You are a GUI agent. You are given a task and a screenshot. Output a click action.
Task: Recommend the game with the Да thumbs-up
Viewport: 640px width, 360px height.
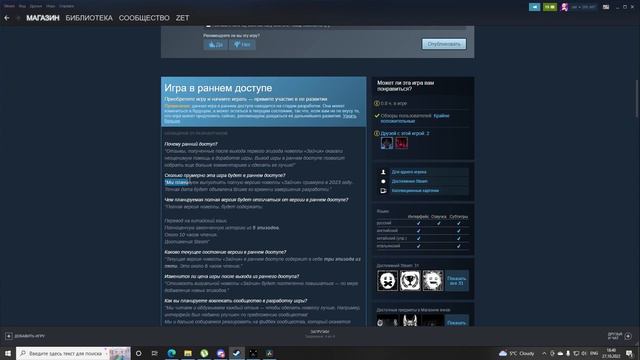(x=216, y=44)
